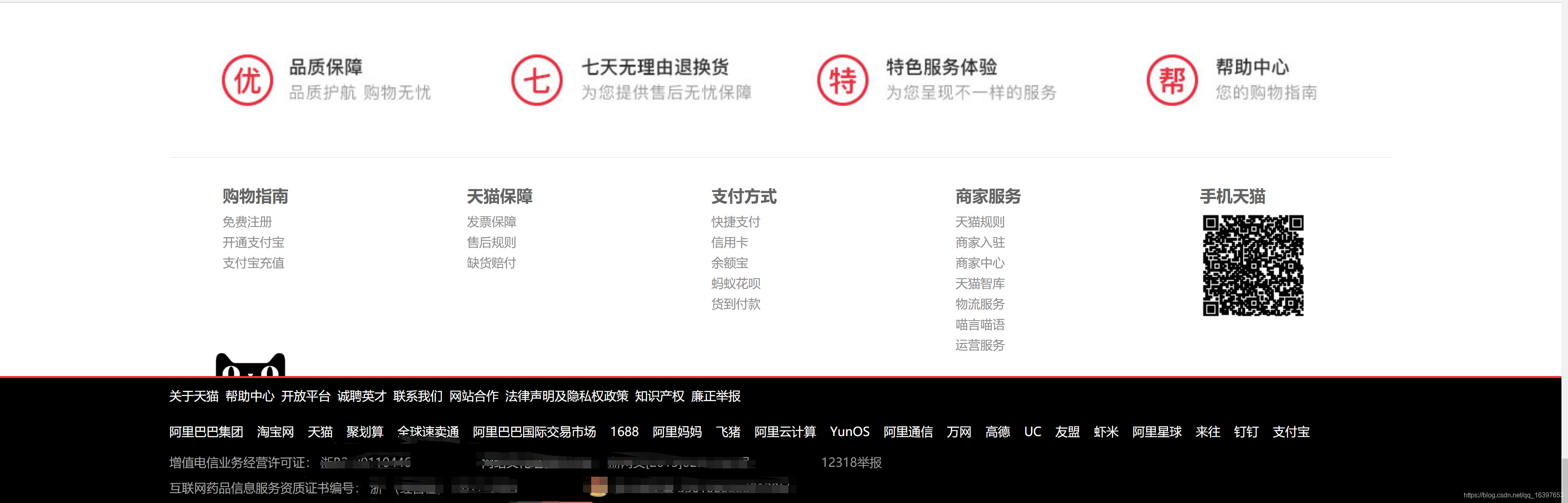Click the 发票保障 link
Viewport: 1568px width, 503px height.
click(x=491, y=222)
